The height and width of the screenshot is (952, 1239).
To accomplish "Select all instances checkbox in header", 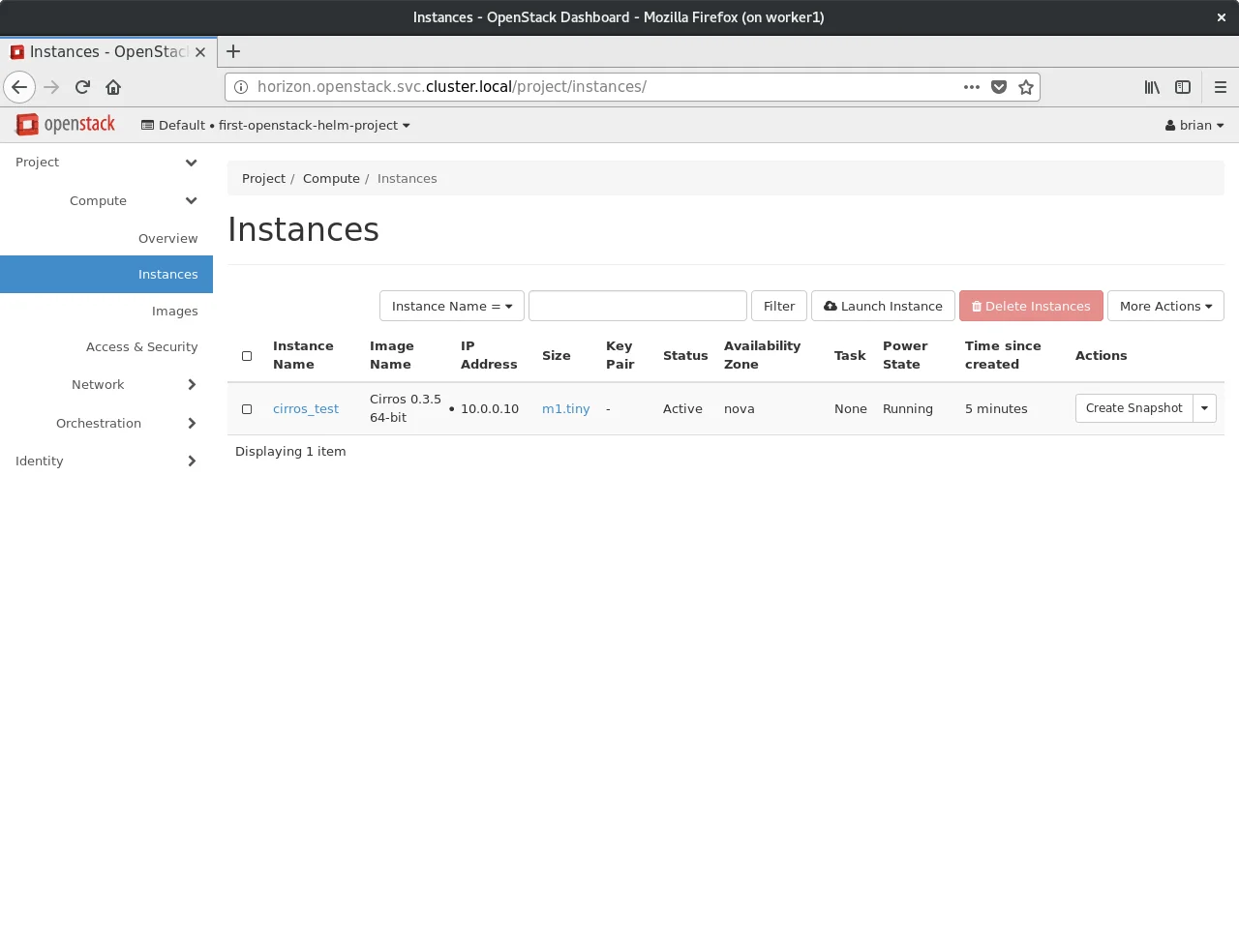I will coord(247,356).
